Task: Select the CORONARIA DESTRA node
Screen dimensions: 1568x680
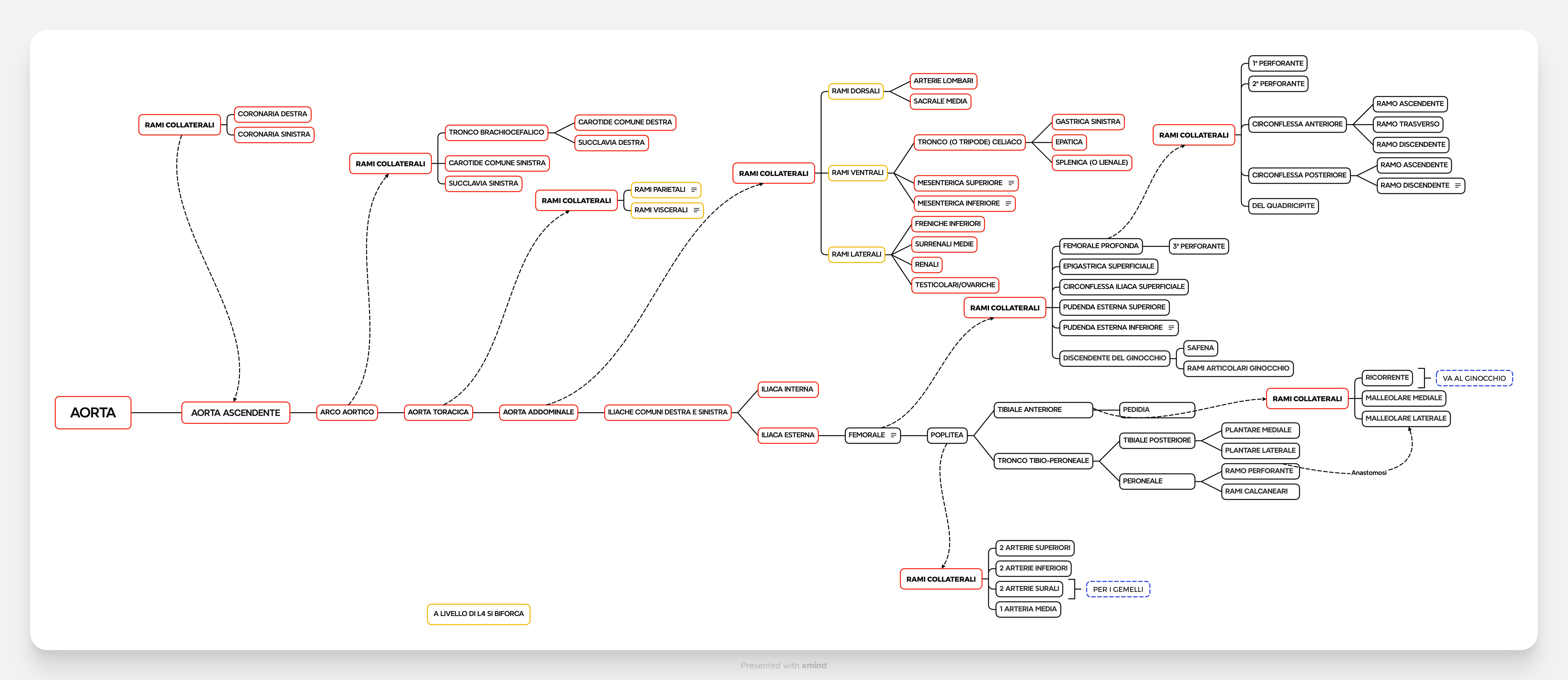Action: tap(273, 114)
